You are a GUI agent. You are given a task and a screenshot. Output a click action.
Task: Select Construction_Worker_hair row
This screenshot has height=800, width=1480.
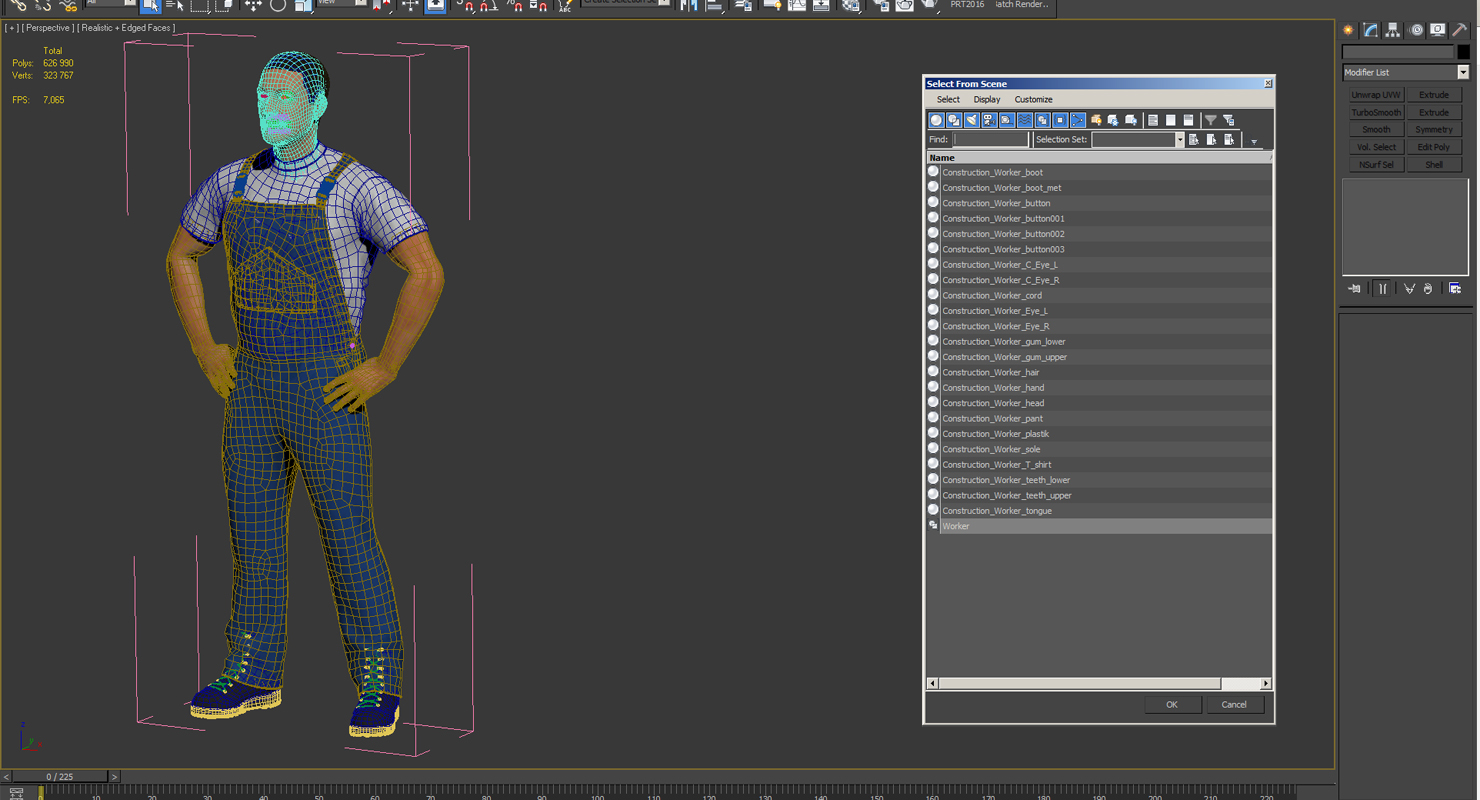(1099, 372)
